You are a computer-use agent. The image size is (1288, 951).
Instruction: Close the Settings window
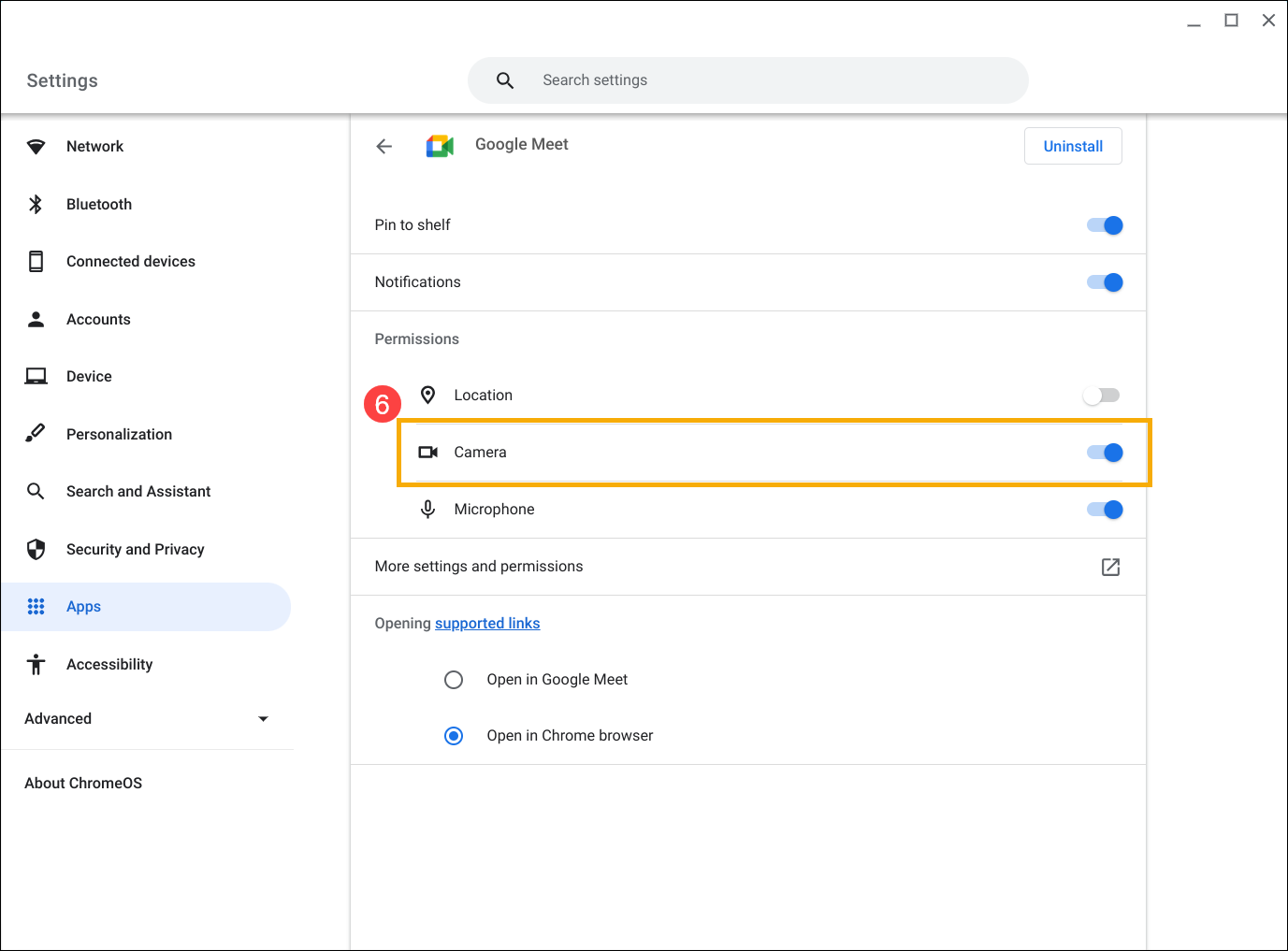[x=1268, y=21]
